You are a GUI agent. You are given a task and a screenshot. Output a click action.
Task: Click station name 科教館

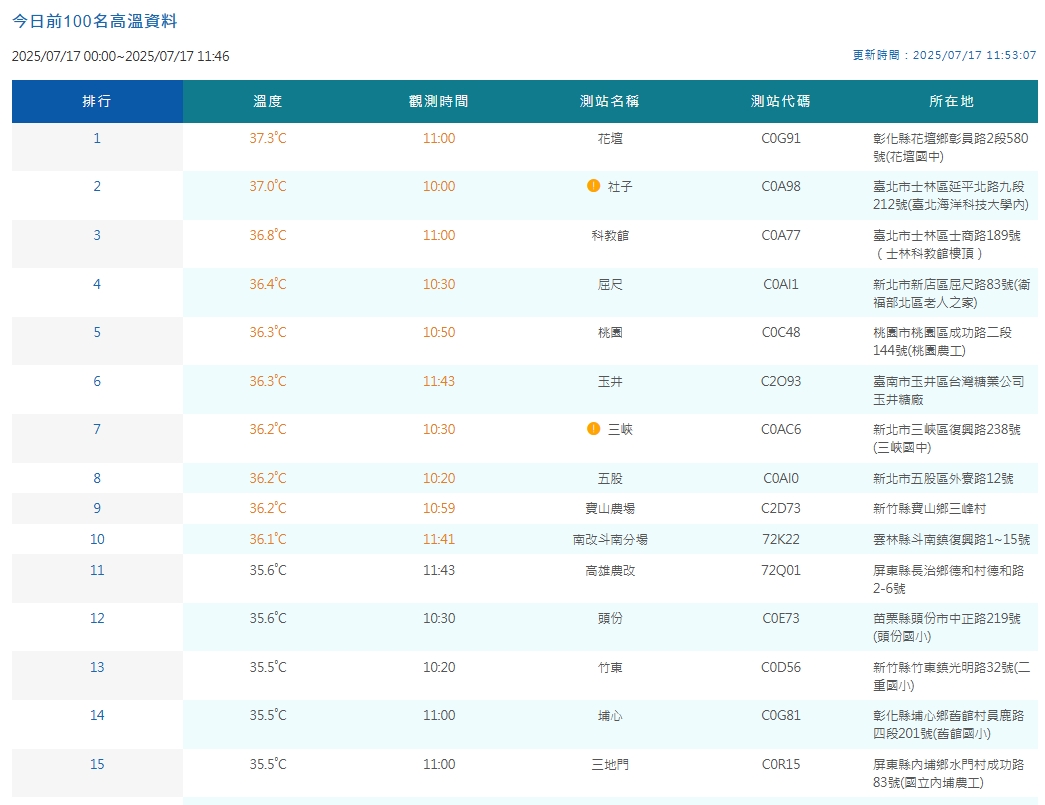(x=610, y=235)
